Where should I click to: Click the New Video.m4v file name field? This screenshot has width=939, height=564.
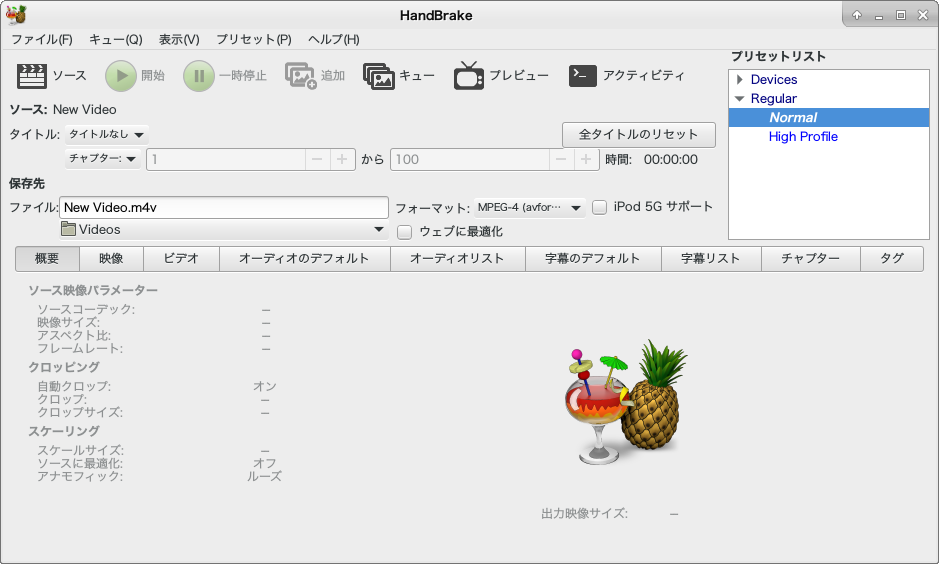pos(224,208)
